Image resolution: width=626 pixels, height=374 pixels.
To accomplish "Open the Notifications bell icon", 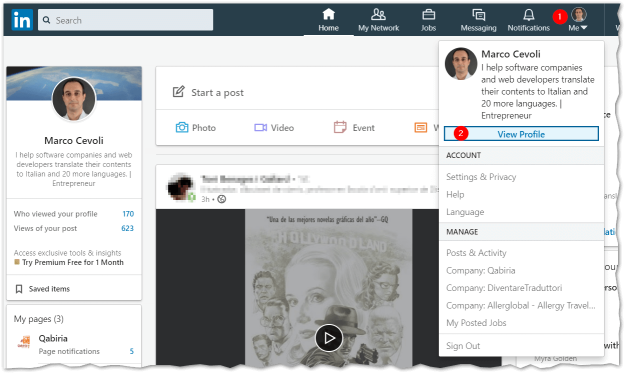I will click(529, 15).
